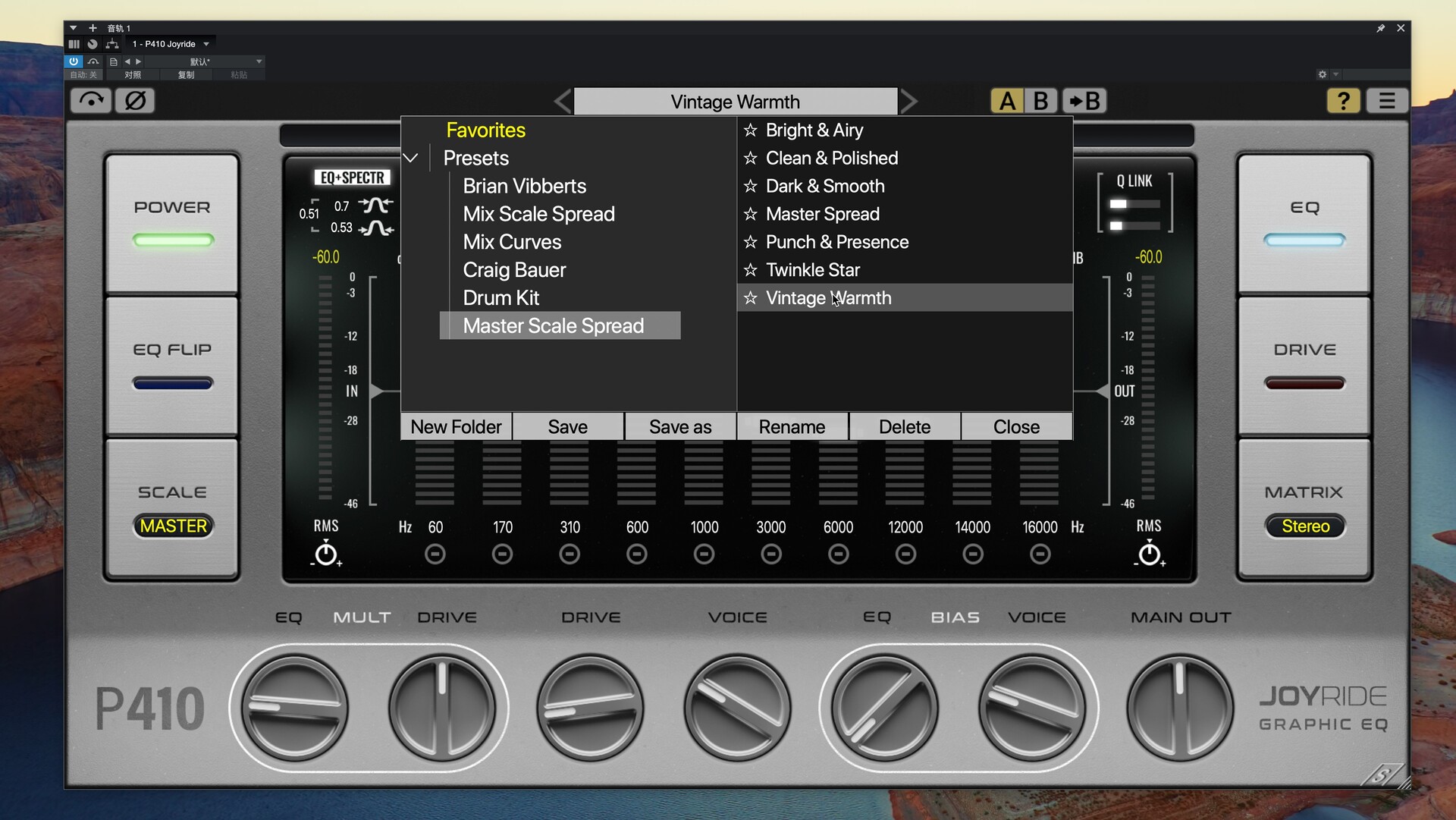1456x820 pixels.
Task: Click the star next to Twinkle Star
Action: coord(751,270)
